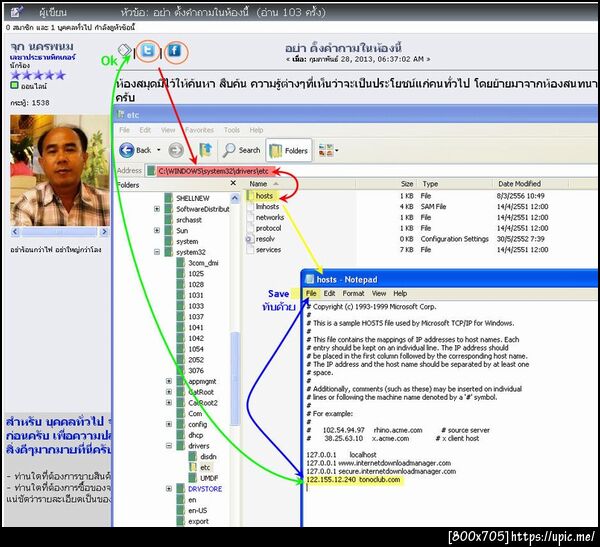Select the disdn folder in tree
This screenshot has height=547, width=600.
point(204,457)
